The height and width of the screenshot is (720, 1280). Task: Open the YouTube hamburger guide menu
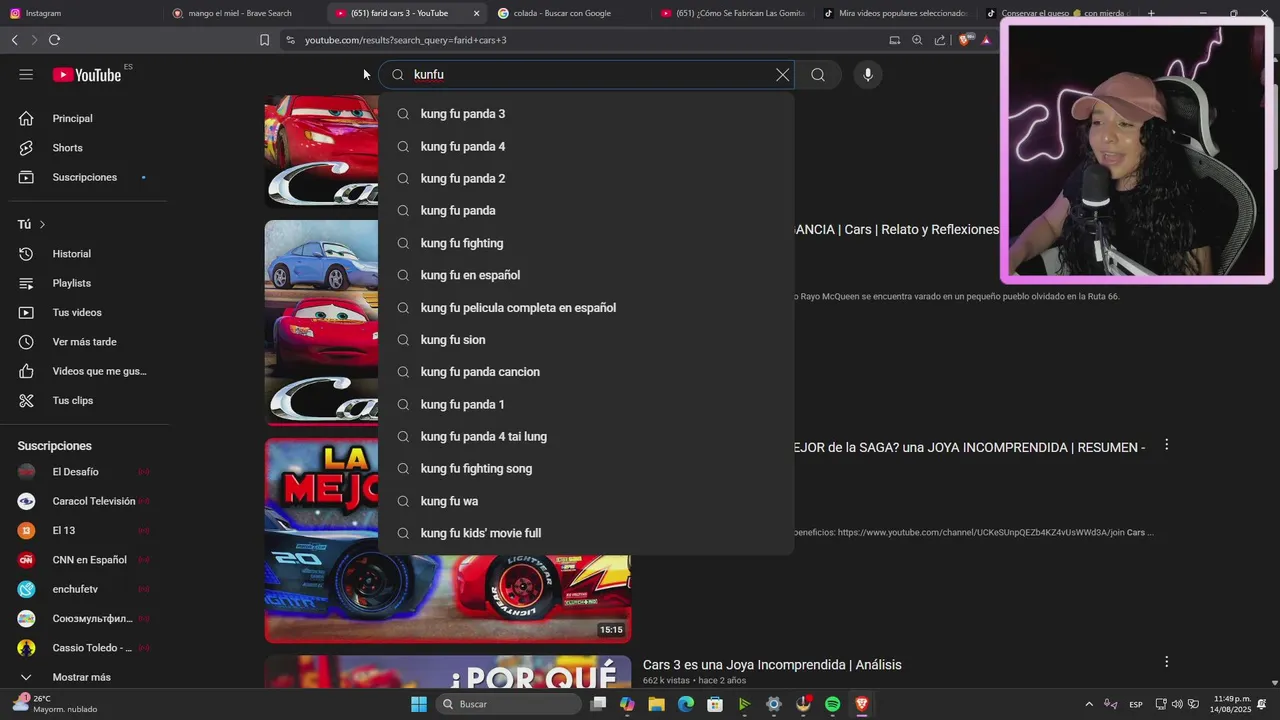coord(26,75)
